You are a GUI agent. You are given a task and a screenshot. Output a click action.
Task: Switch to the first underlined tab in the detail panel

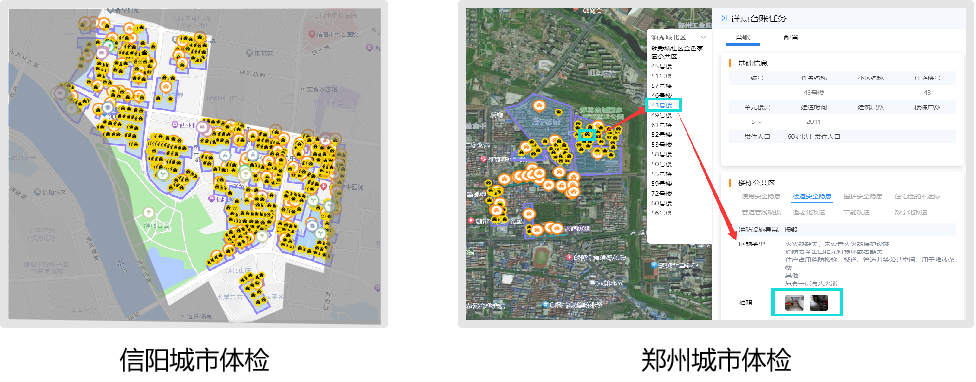743,38
